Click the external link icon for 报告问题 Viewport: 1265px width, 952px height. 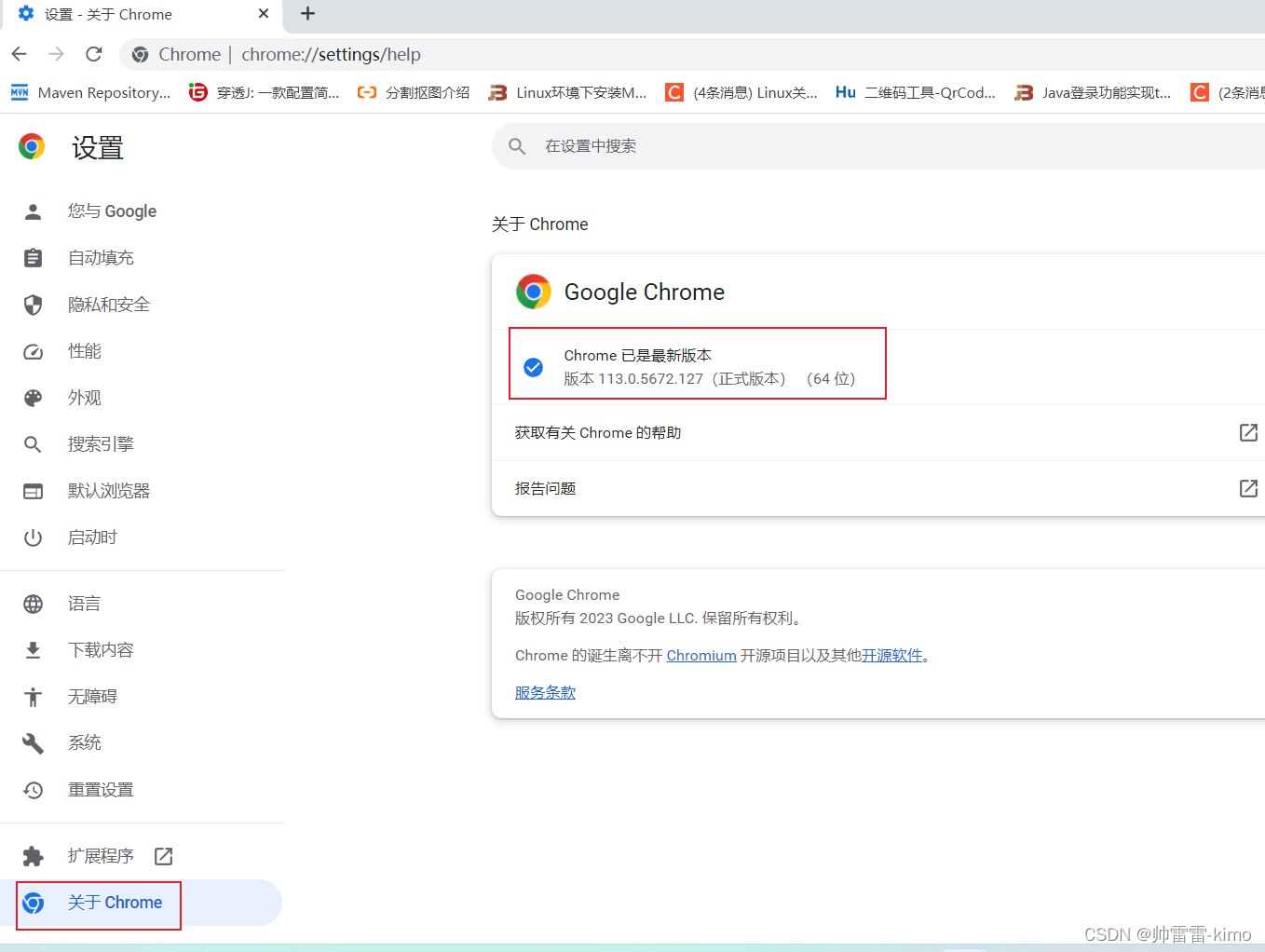coord(1248,488)
